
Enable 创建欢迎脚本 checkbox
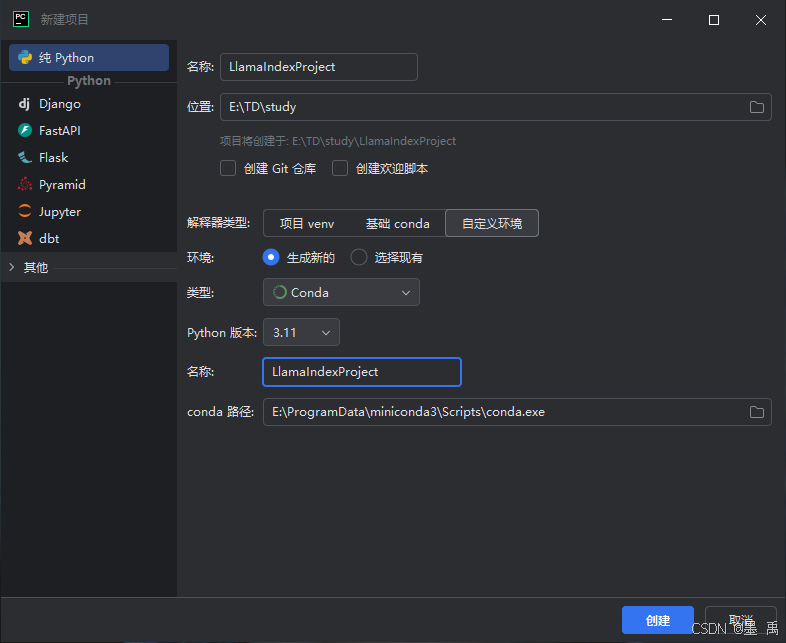tap(340, 168)
